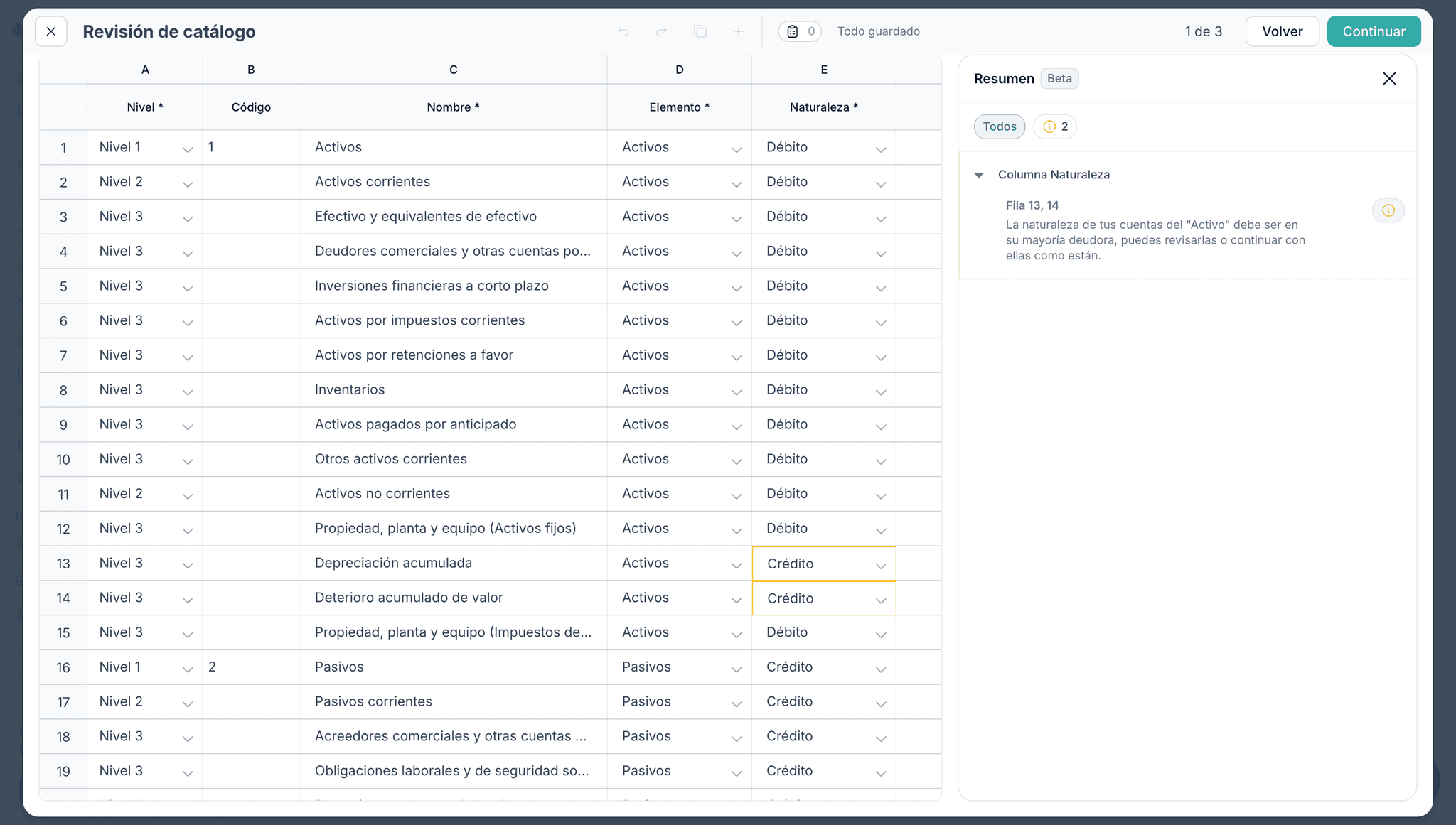This screenshot has height=825, width=1456.
Task: Click the plus add-row icon
Action: (739, 31)
